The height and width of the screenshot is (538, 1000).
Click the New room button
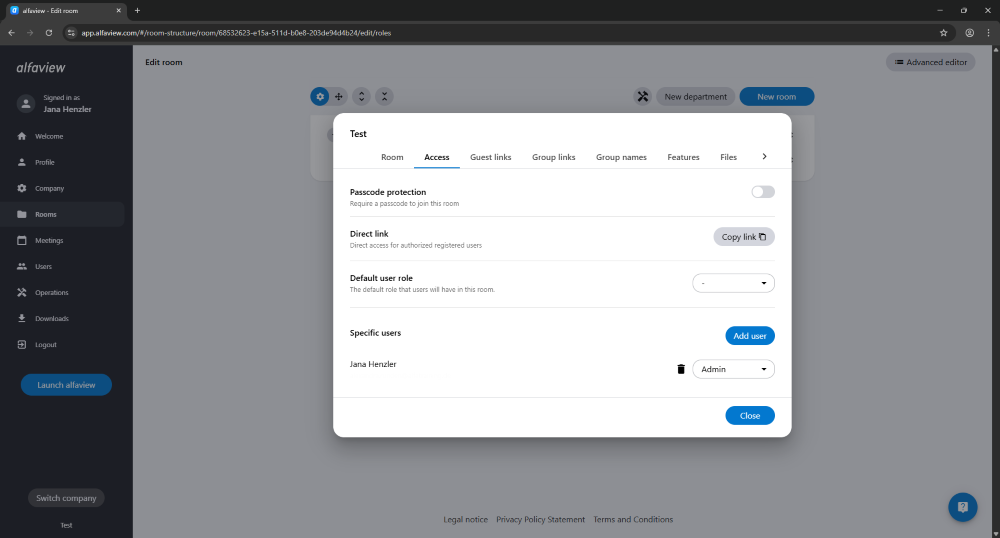pyautogui.click(x=777, y=96)
